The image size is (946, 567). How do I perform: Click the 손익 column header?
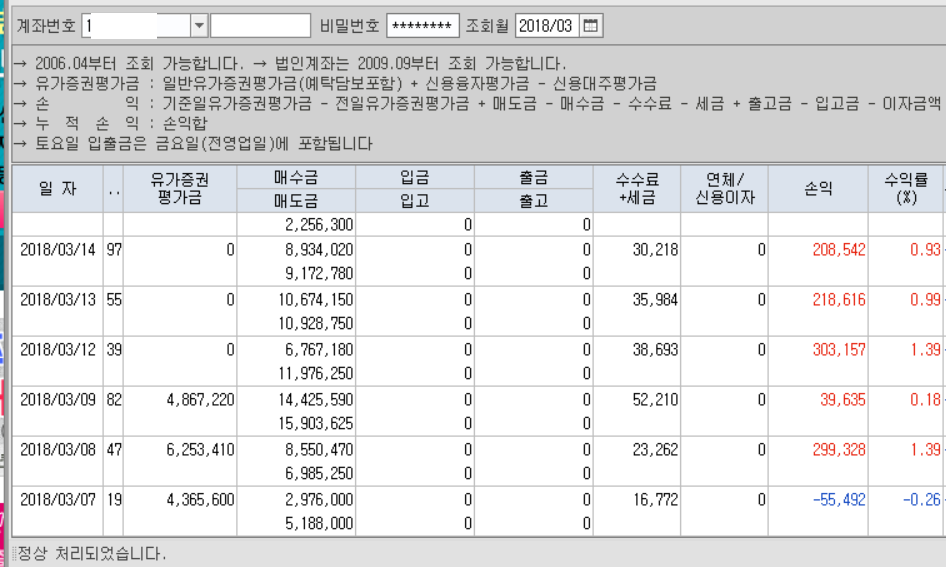[x=818, y=189]
